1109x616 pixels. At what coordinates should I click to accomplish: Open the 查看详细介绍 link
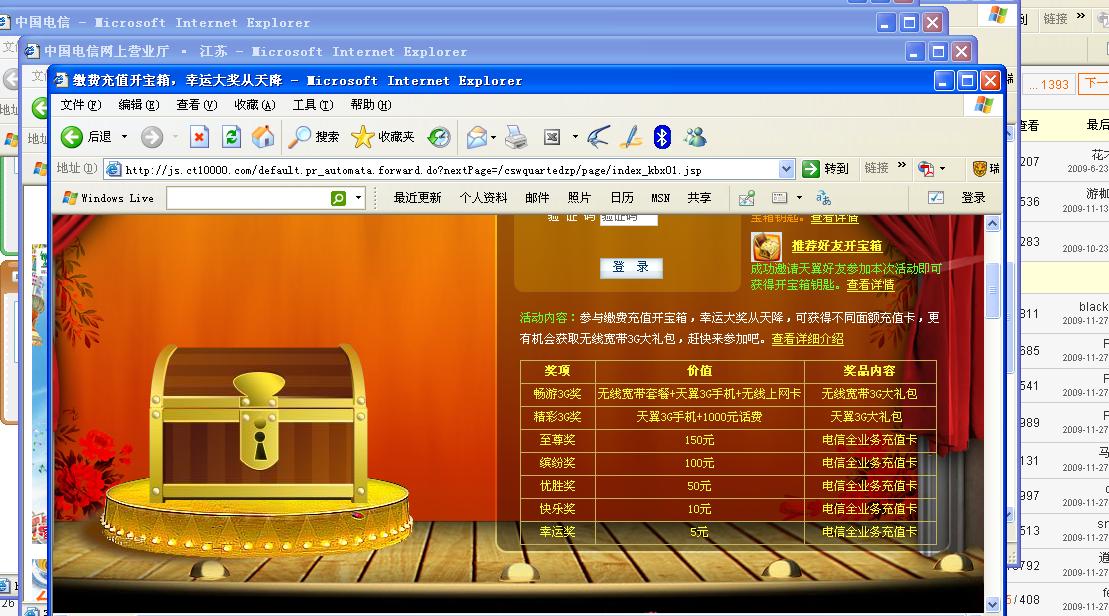tap(808, 339)
